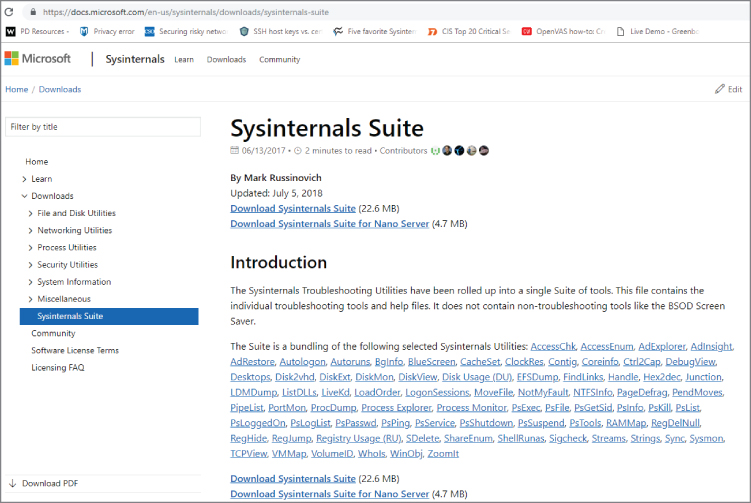The image size is (751, 503).
Task: Open the Disk Usage (DU) link
Action: [x=477, y=377]
